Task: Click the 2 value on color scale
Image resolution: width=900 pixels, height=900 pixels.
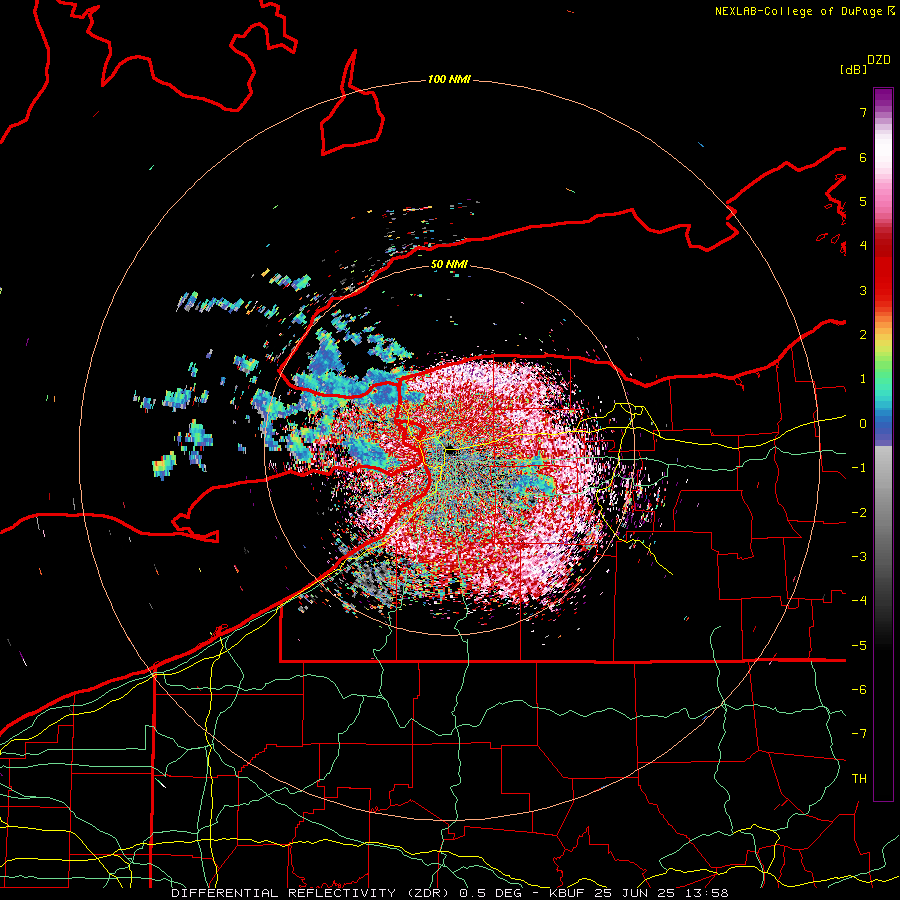Action: click(863, 335)
